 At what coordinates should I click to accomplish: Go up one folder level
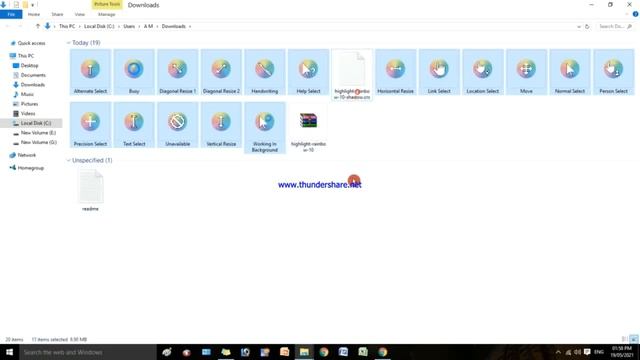(x=38, y=26)
